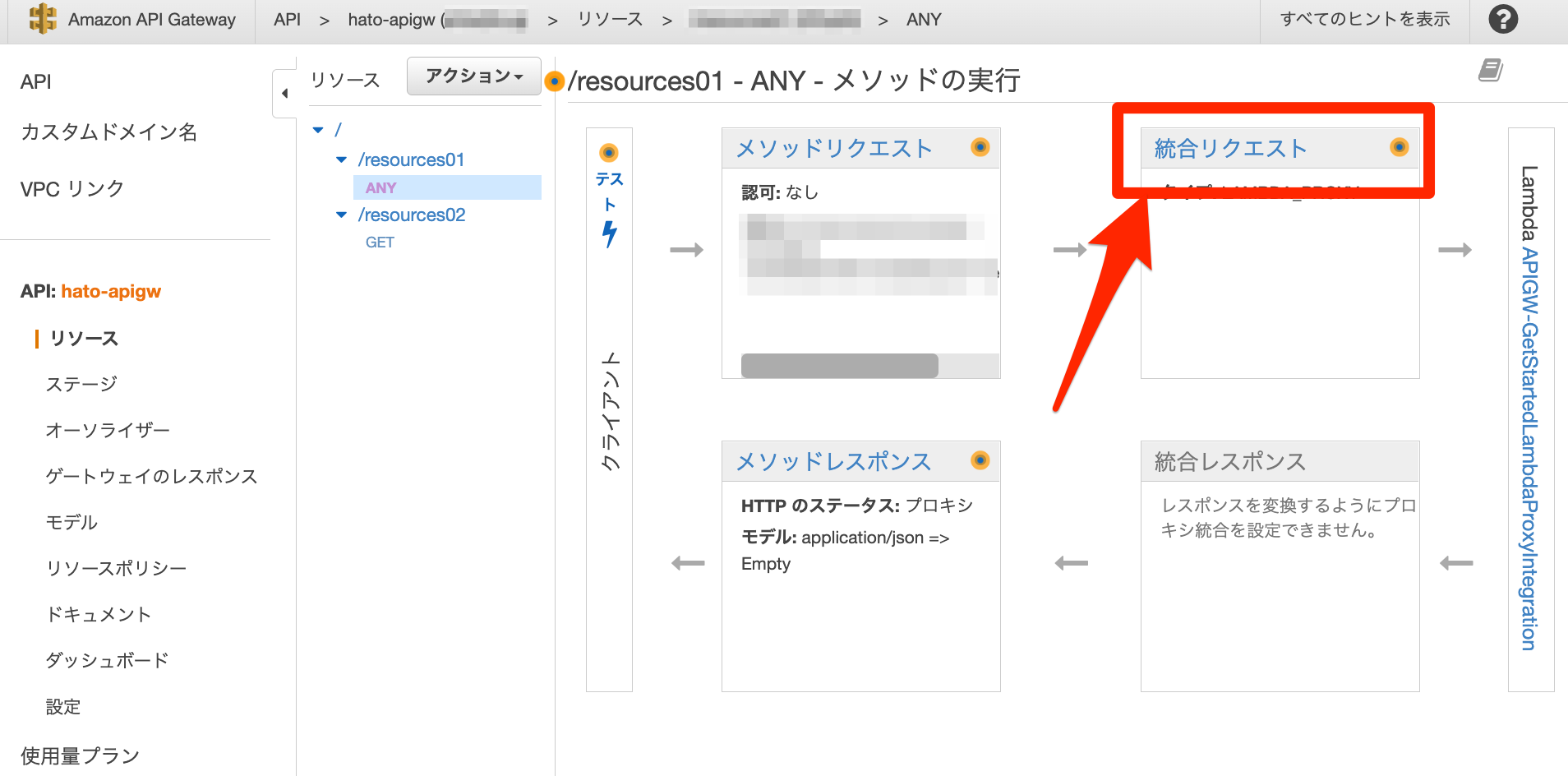Collapse the /resources01 tree node
The image size is (1568, 776).
pos(341,159)
